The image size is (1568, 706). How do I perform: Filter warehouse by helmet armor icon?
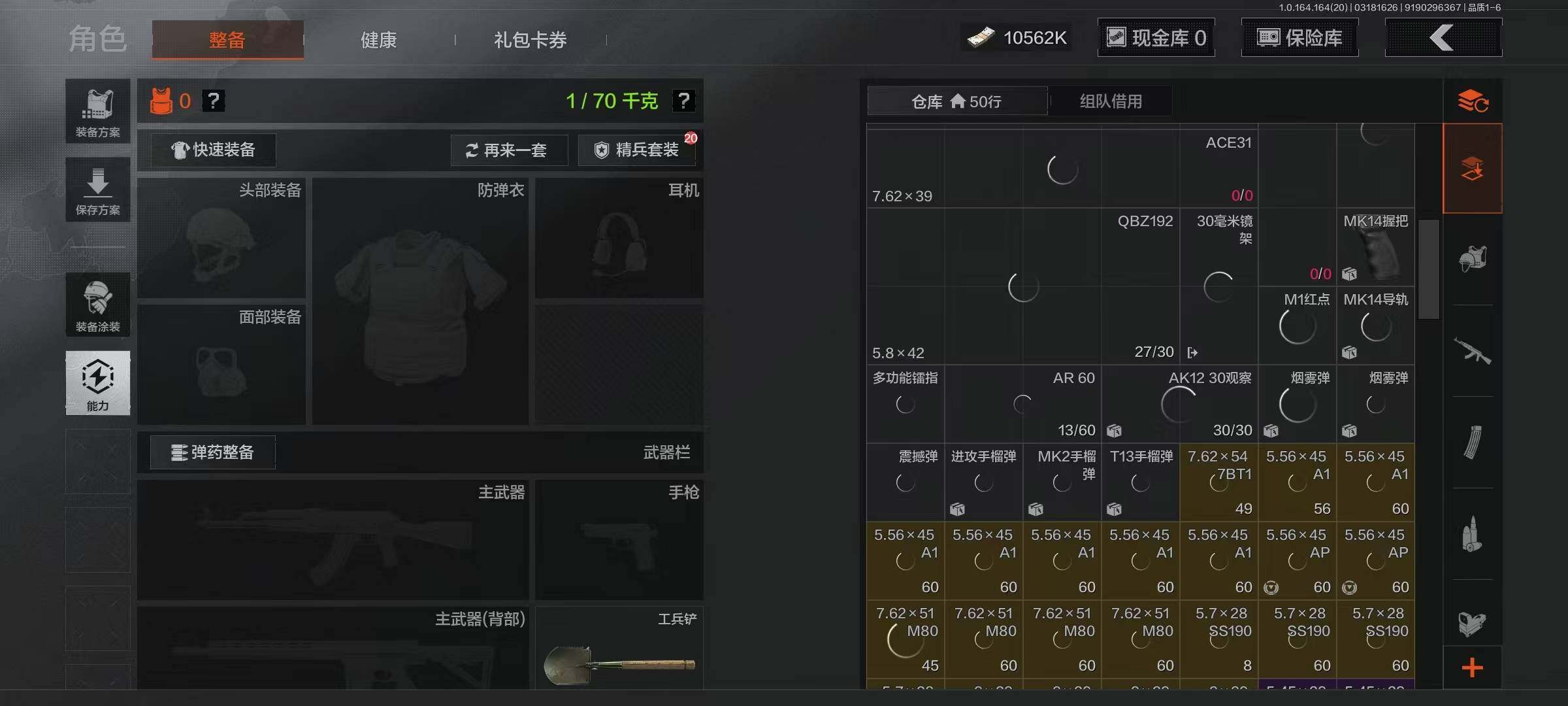[x=1472, y=259]
